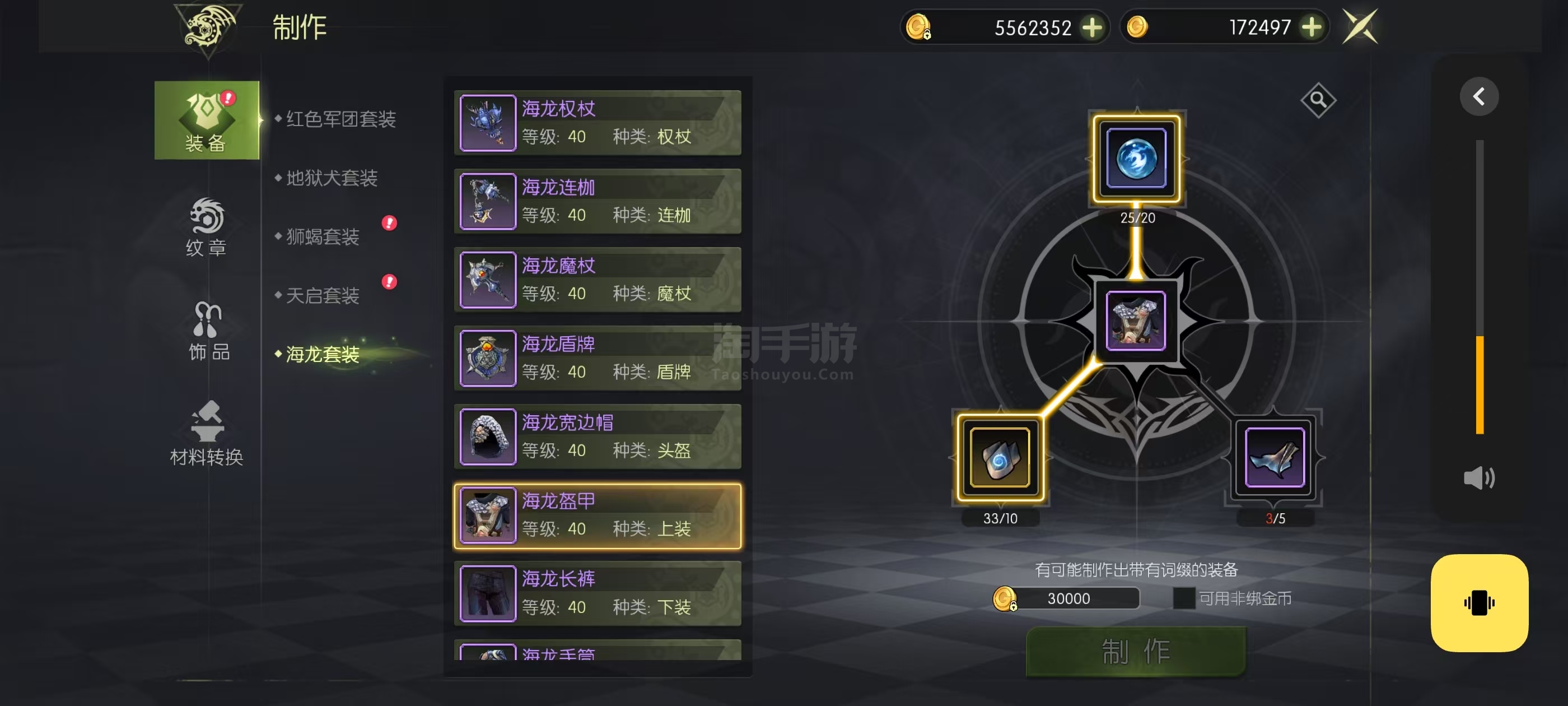The image size is (1568, 706).
Task: Enable the 可用非绑金币 checkbox
Action: 1183,598
